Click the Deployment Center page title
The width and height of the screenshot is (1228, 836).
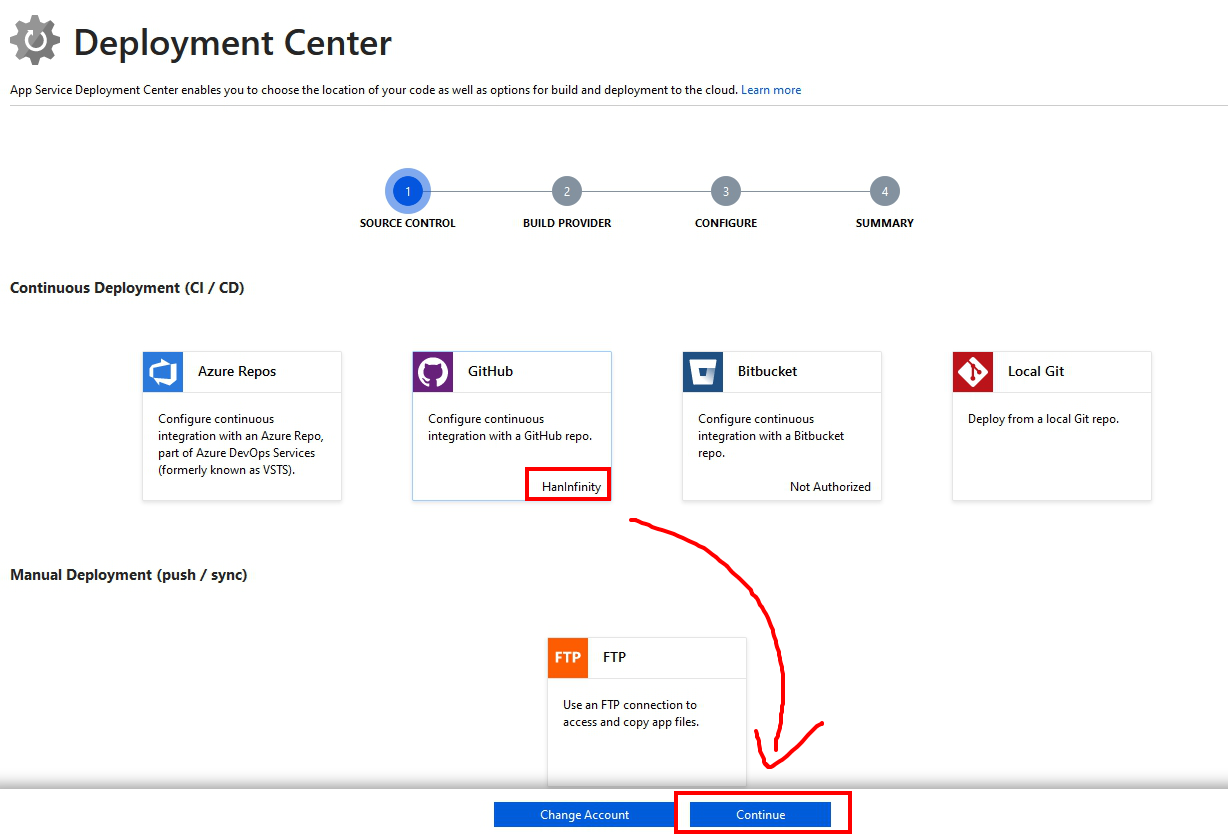(x=233, y=43)
